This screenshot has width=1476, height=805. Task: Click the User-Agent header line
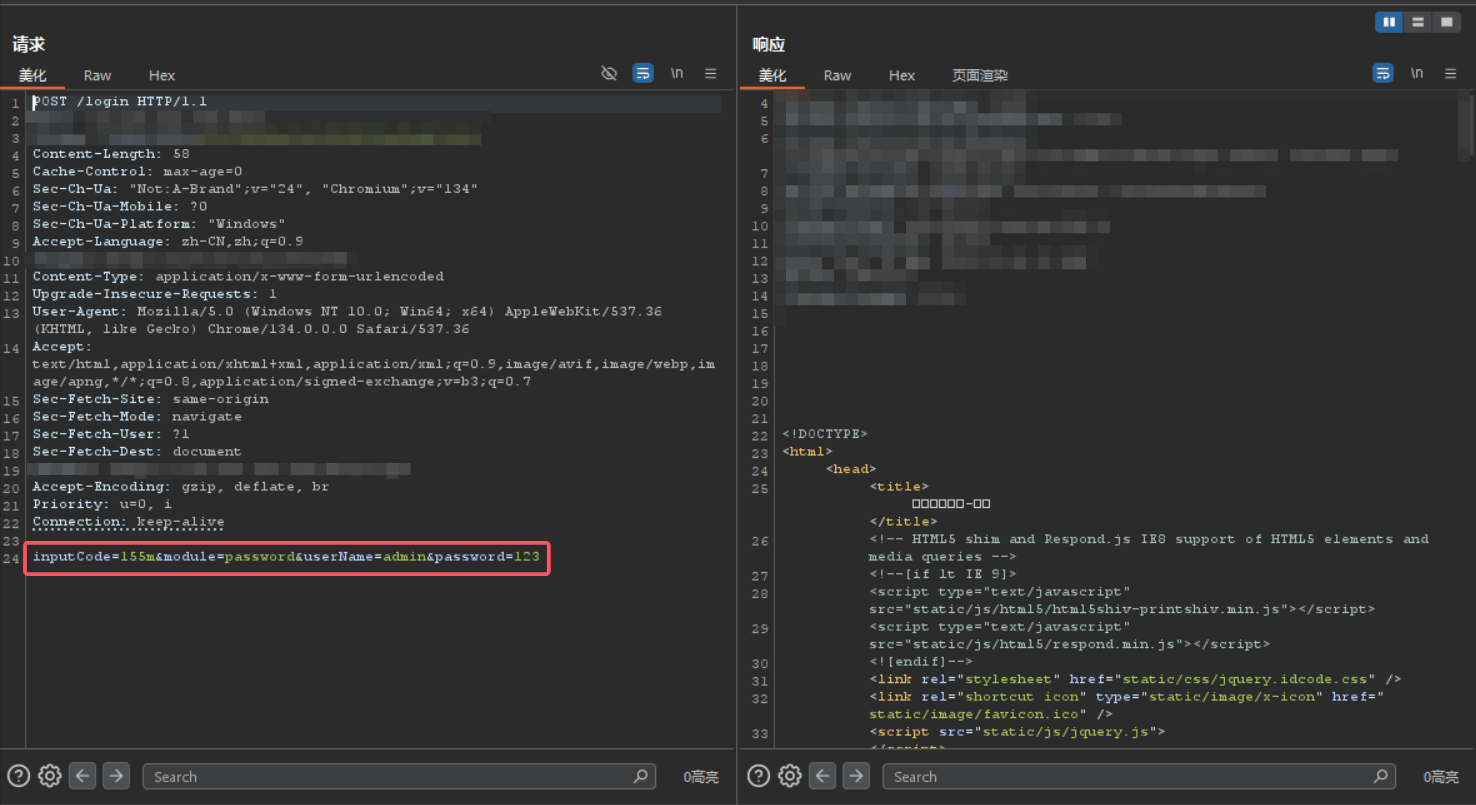(347, 320)
